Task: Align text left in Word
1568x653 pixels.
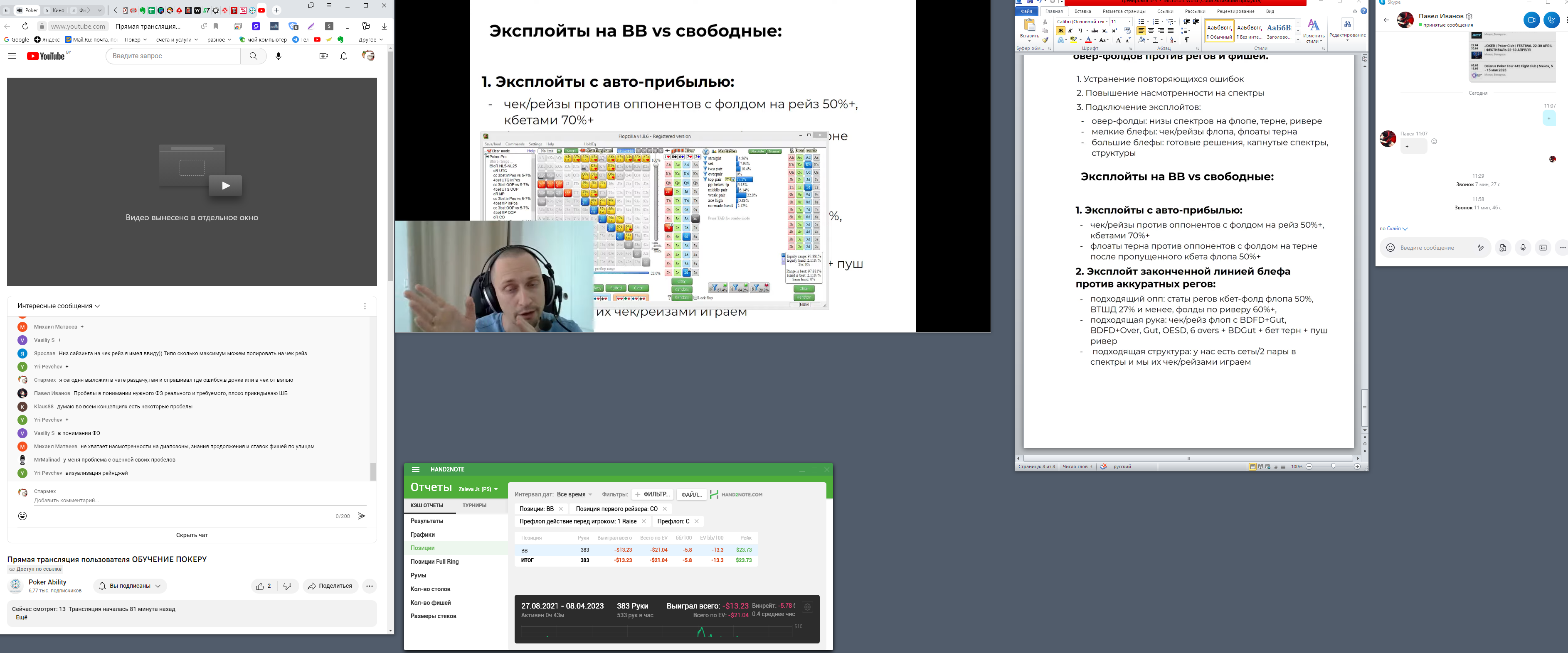Action: (1141, 30)
